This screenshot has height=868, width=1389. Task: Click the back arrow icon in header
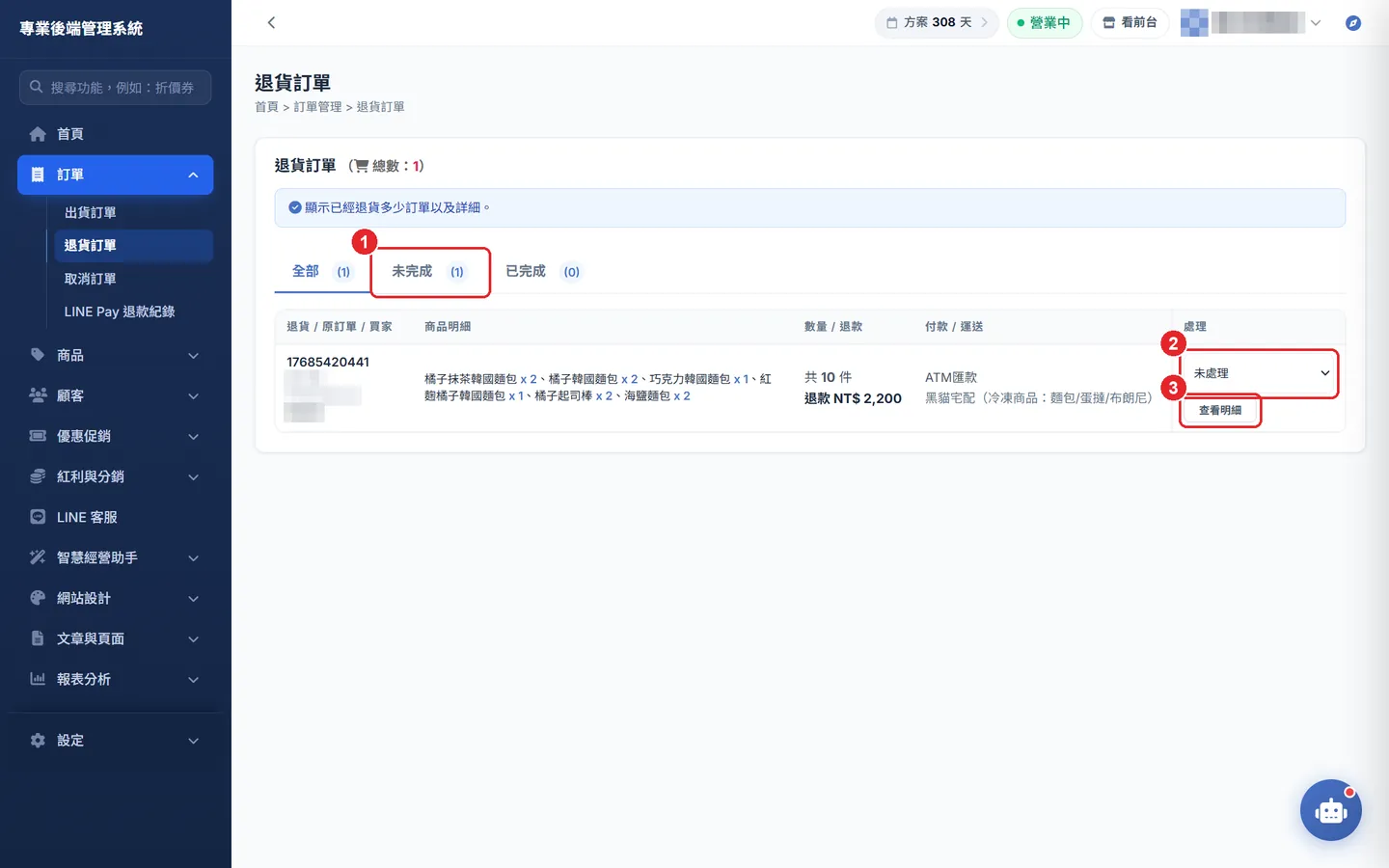point(271,22)
